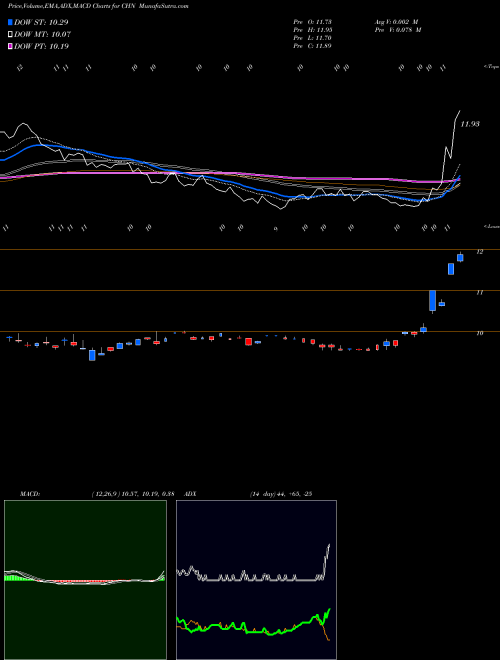Select the 'DOW ST: 10.29' legend text
The image size is (500, 660).
click(41, 22)
